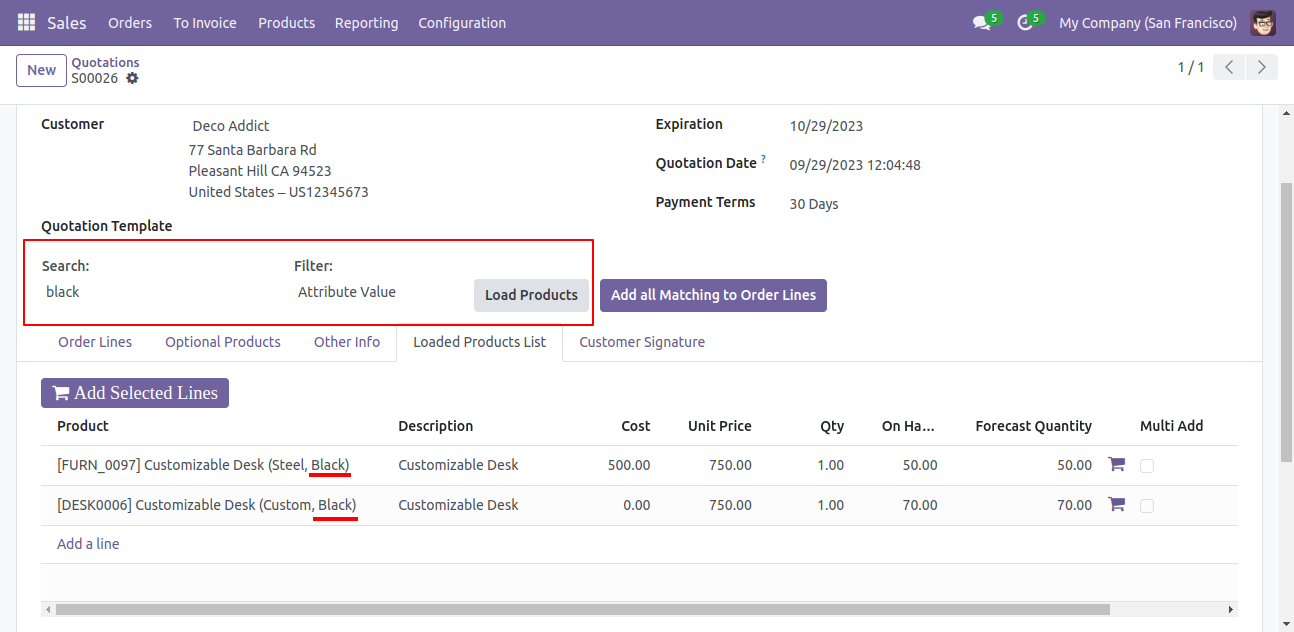The width and height of the screenshot is (1294, 632).
Task: Open the gear actions menu beside S00026
Action: point(132,78)
